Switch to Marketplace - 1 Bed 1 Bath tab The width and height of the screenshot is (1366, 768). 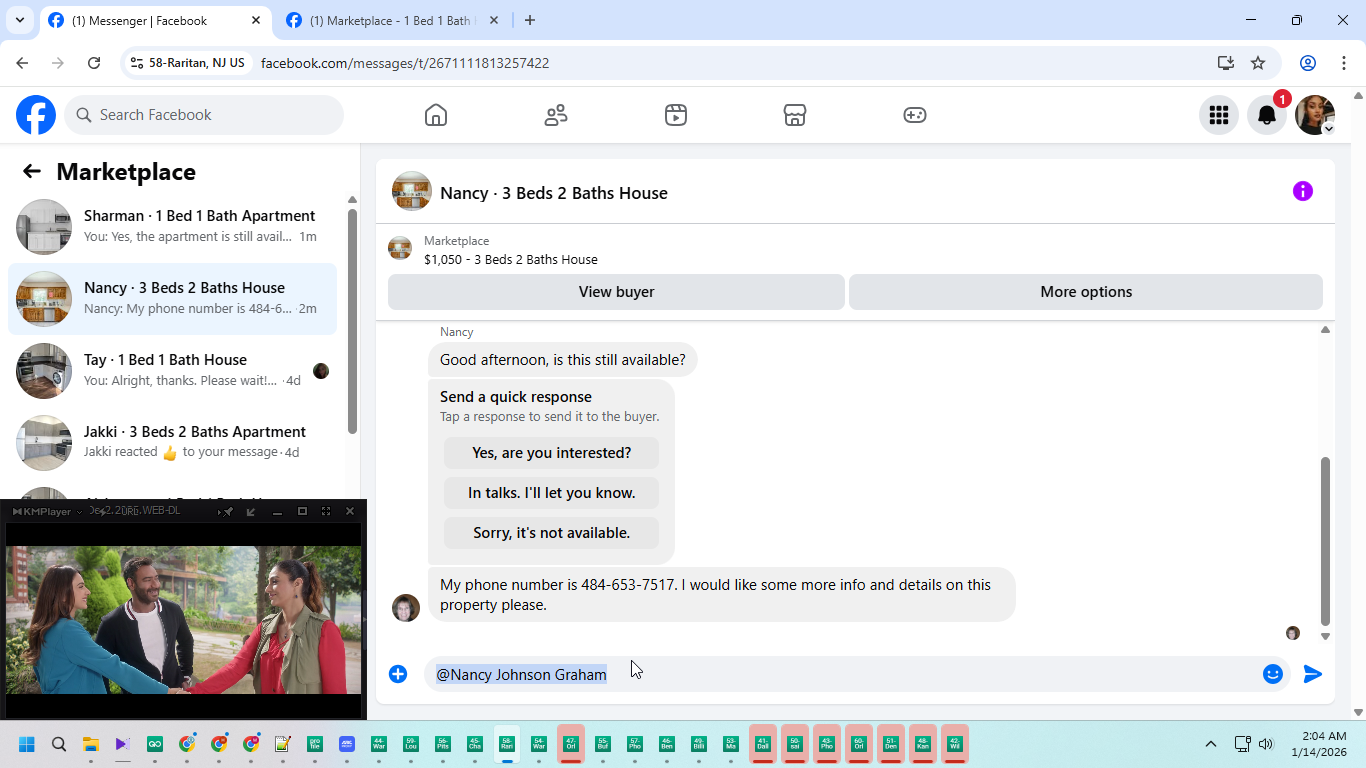coord(392,20)
